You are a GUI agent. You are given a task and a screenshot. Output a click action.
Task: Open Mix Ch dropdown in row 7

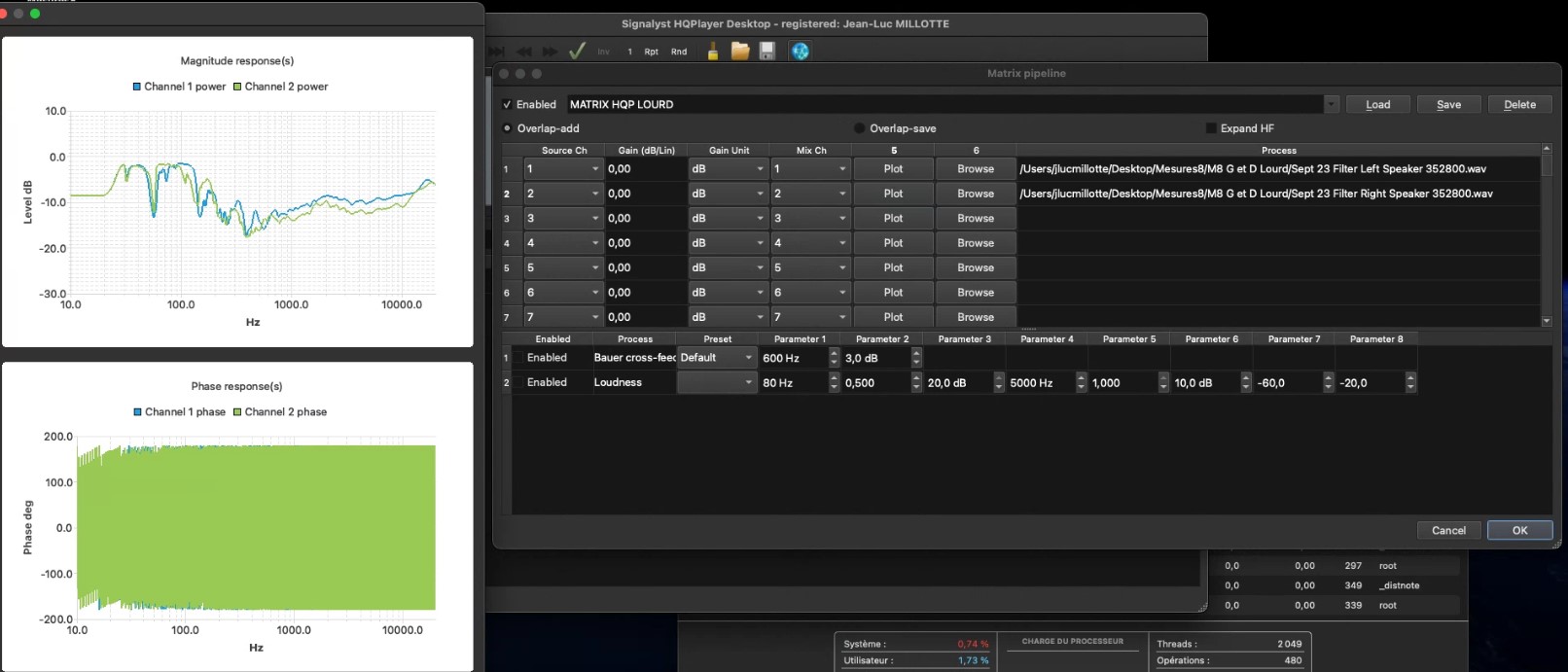pyautogui.click(x=810, y=317)
